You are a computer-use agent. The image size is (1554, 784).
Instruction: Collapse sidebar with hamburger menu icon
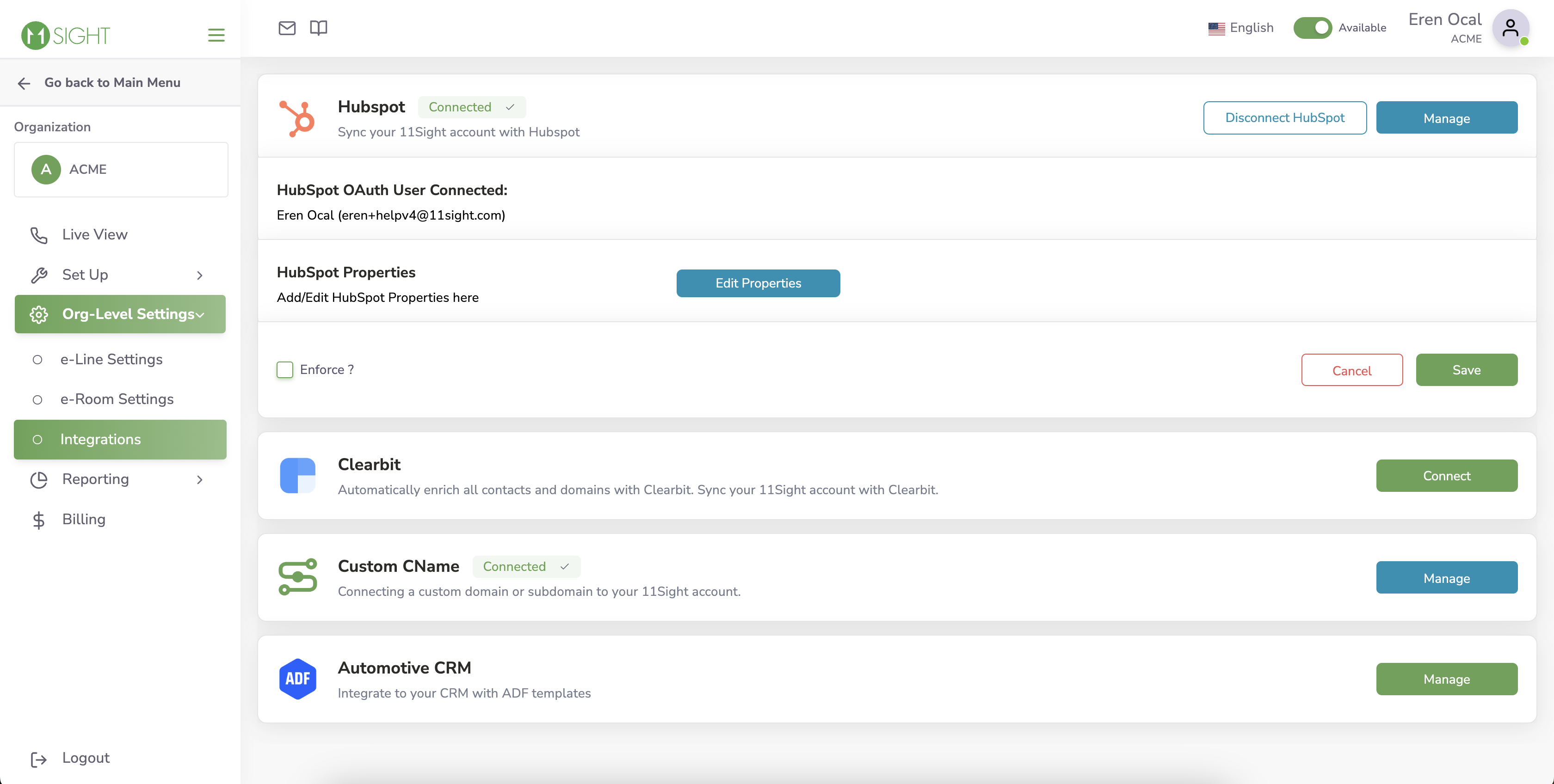pyautogui.click(x=216, y=35)
